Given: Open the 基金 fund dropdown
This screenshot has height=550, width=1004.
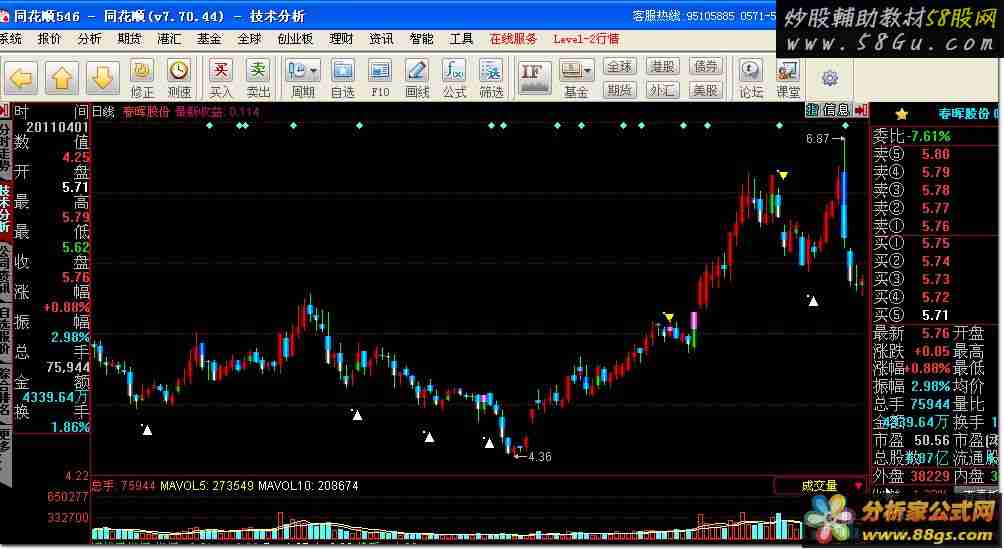Looking at the screenshot, I should click(576, 79).
